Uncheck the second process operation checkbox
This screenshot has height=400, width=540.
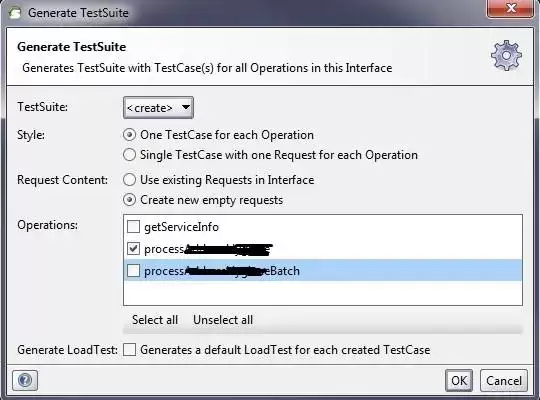(x=133, y=248)
